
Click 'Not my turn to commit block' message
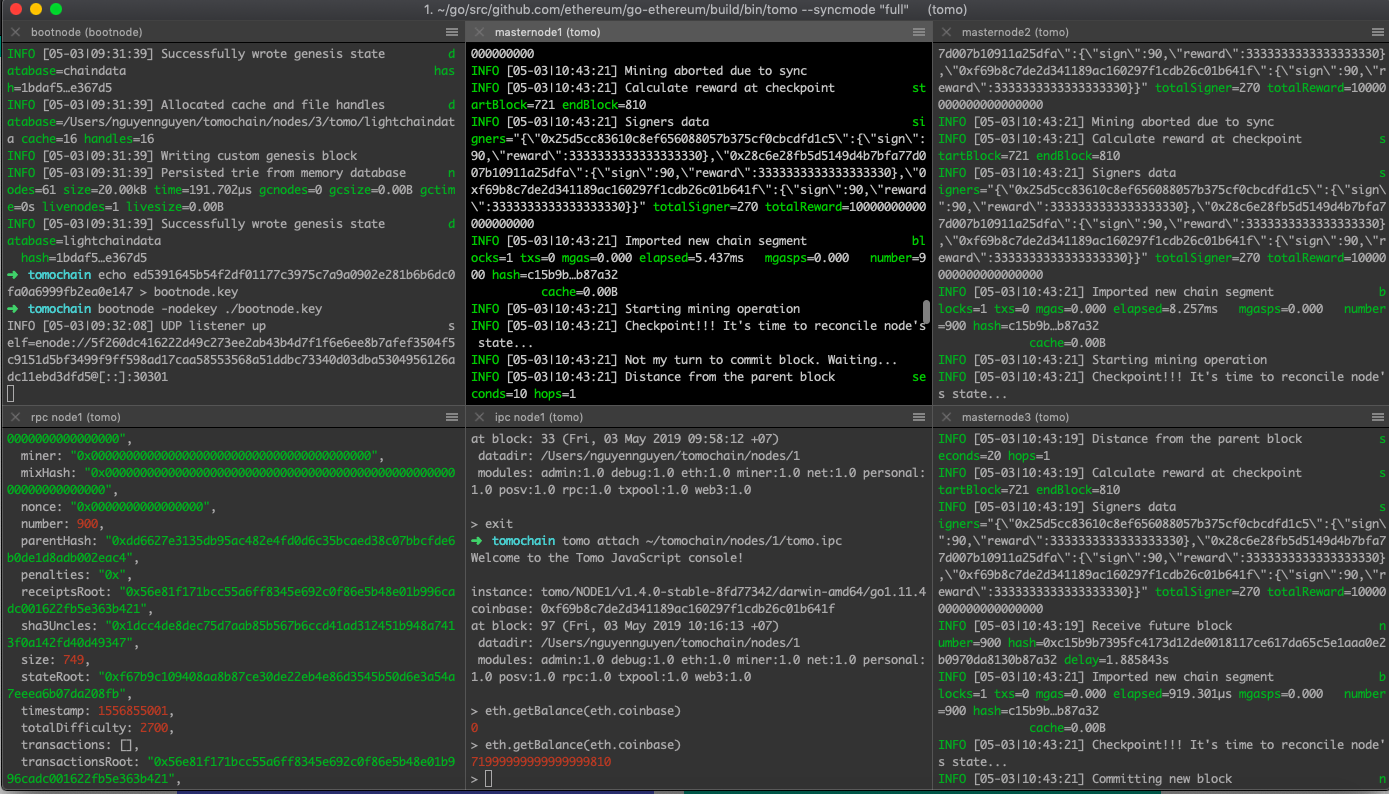point(761,360)
